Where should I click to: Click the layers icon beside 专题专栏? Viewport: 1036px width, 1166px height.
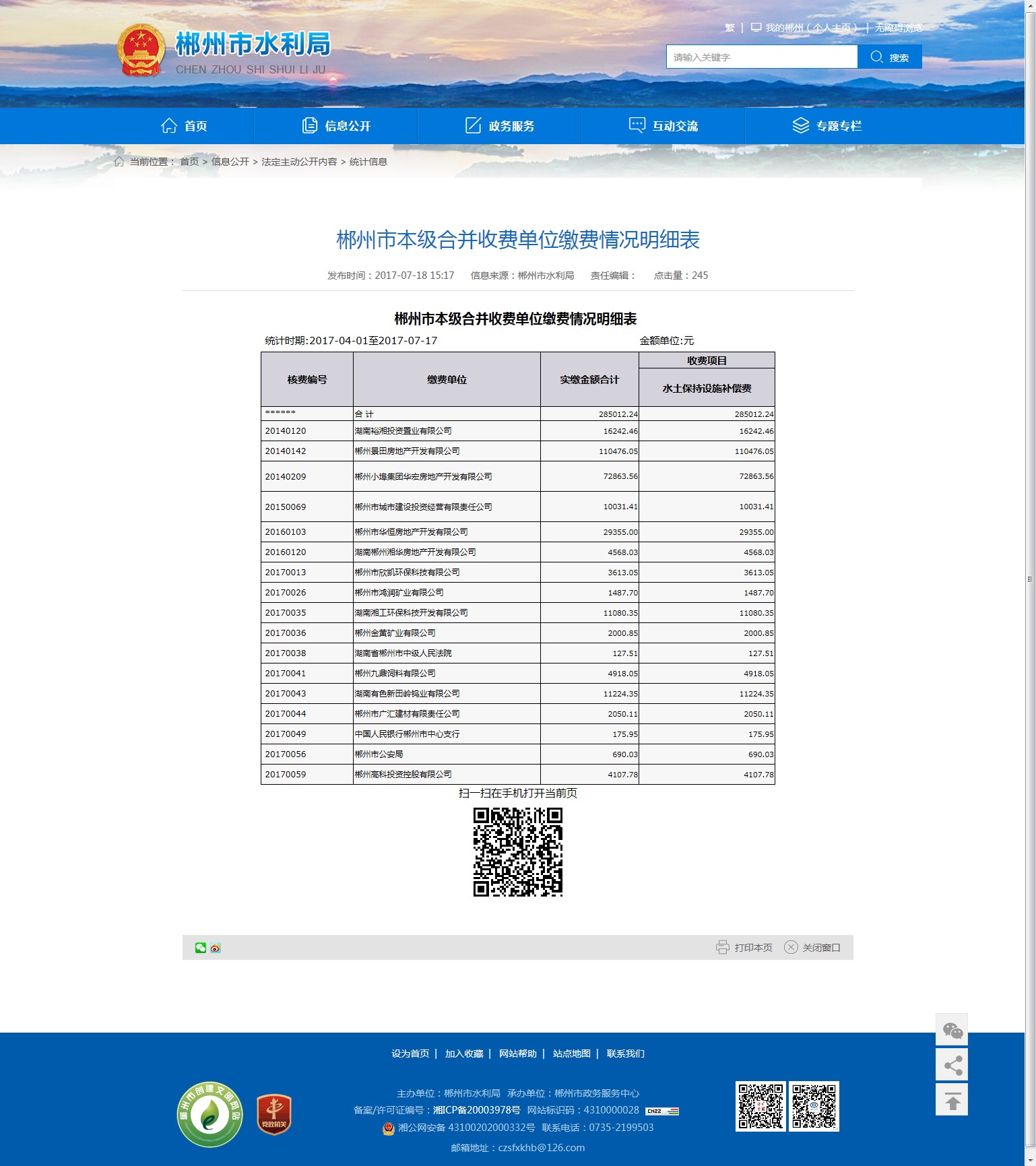point(801,125)
